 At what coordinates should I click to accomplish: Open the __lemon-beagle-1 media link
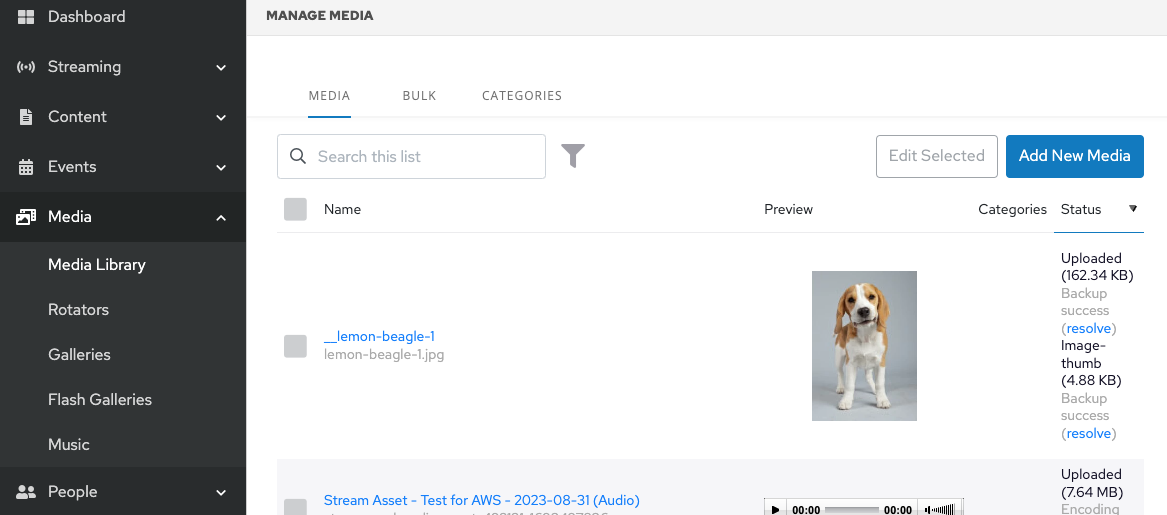coord(379,337)
